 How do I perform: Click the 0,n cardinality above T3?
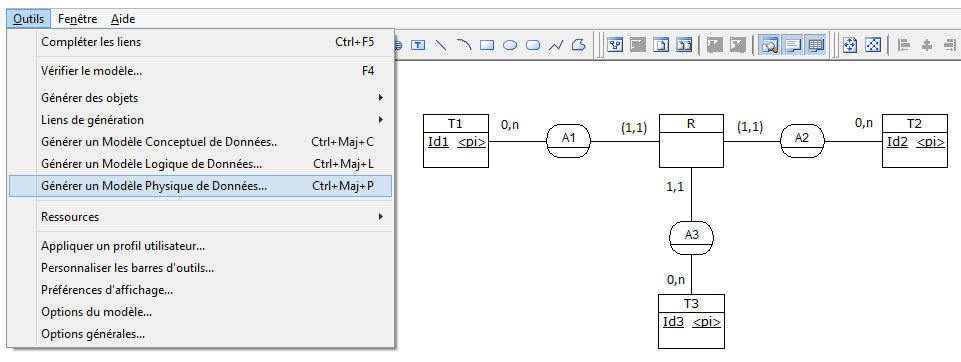click(x=676, y=280)
